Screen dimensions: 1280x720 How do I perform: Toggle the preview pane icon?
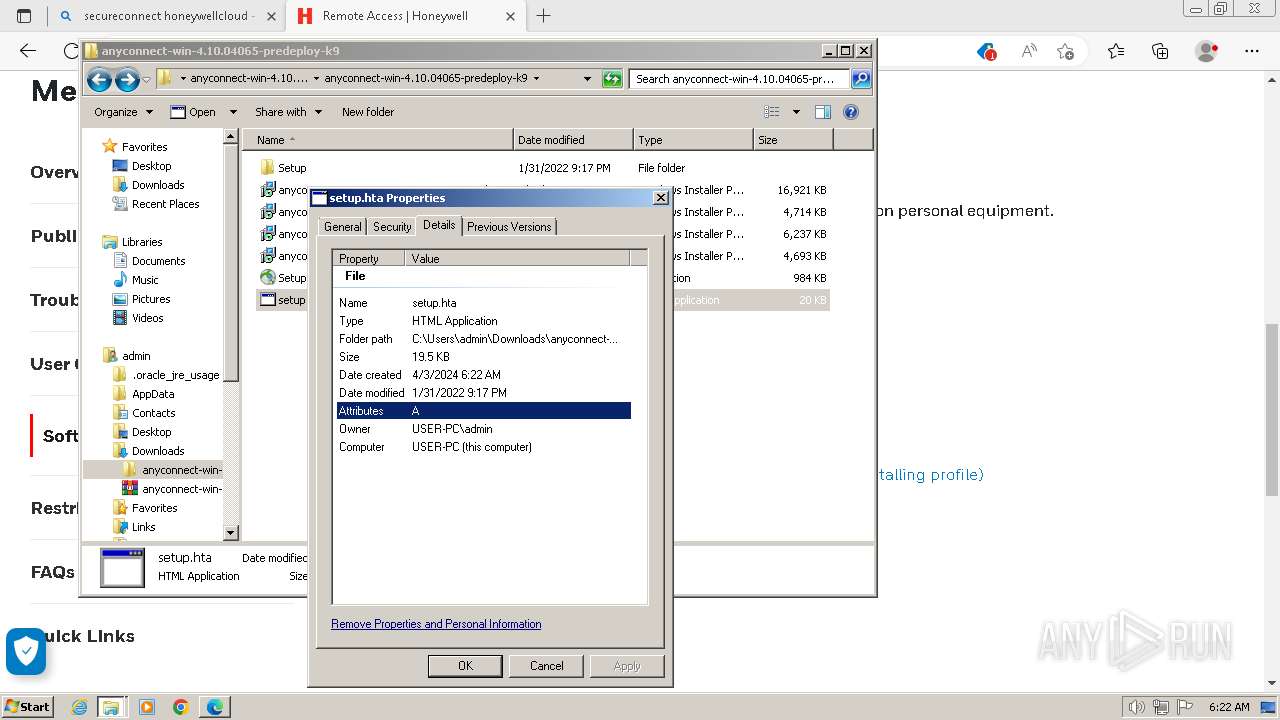(823, 112)
